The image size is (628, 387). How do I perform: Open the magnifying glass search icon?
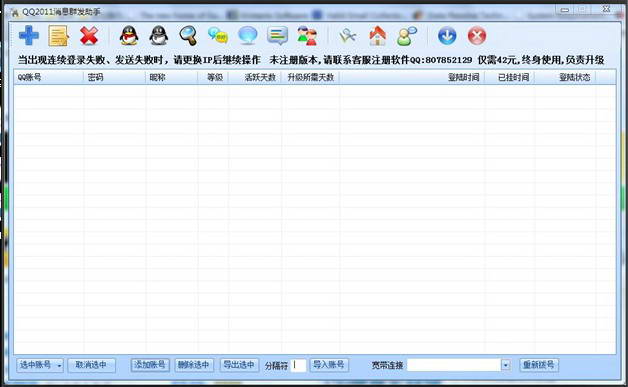(188, 35)
